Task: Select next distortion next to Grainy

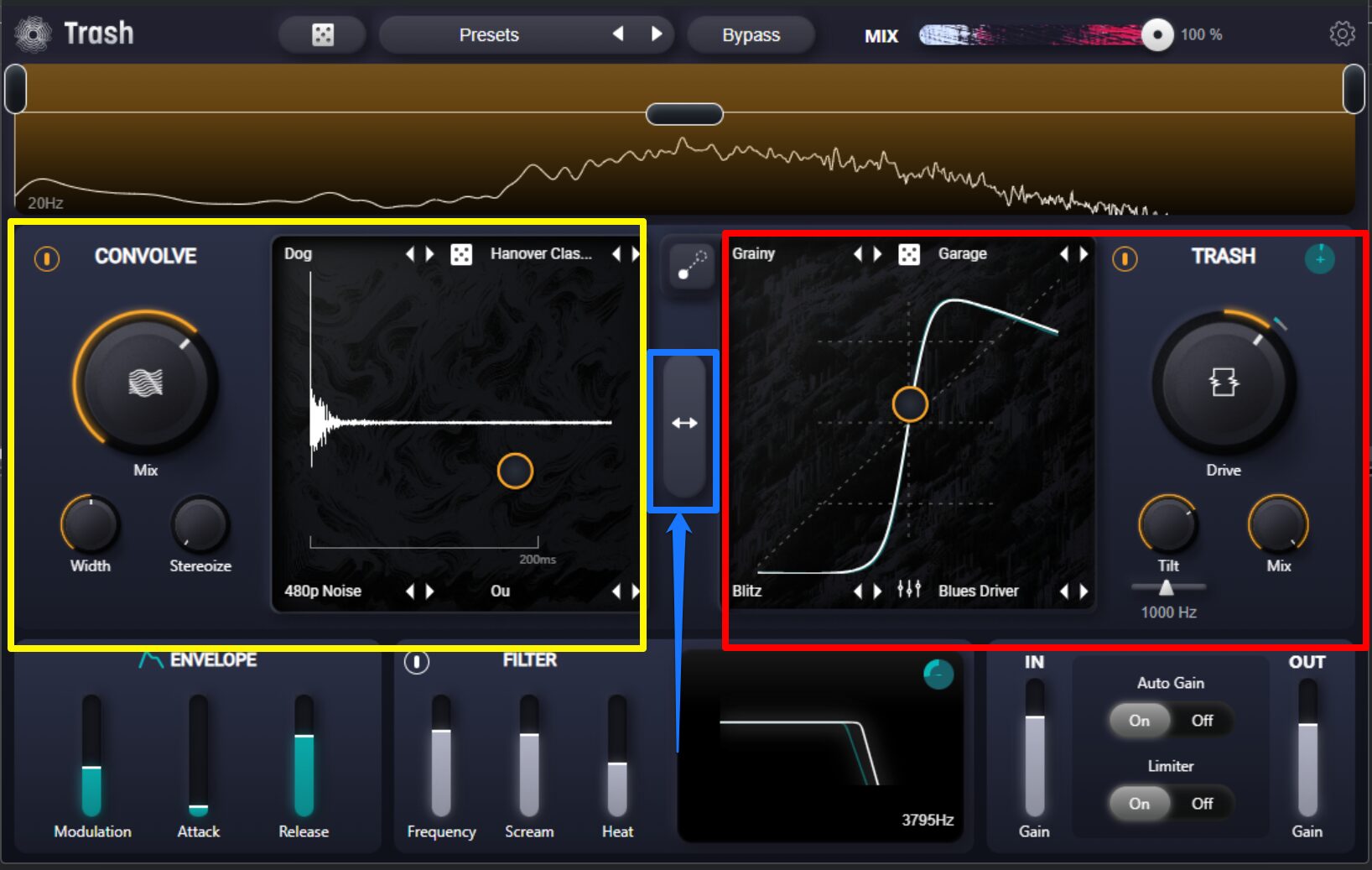Action: (x=877, y=254)
